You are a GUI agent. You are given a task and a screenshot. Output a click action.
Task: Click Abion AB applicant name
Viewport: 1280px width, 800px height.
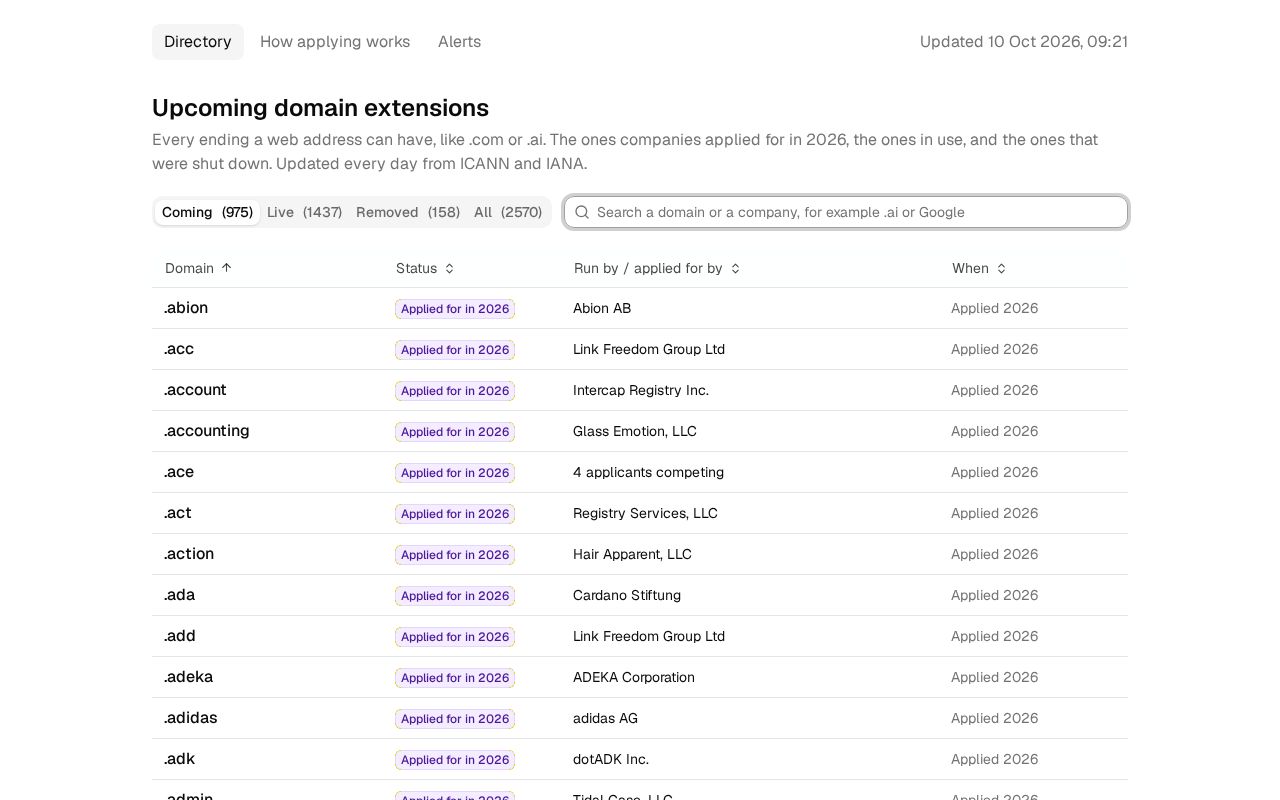(x=602, y=308)
